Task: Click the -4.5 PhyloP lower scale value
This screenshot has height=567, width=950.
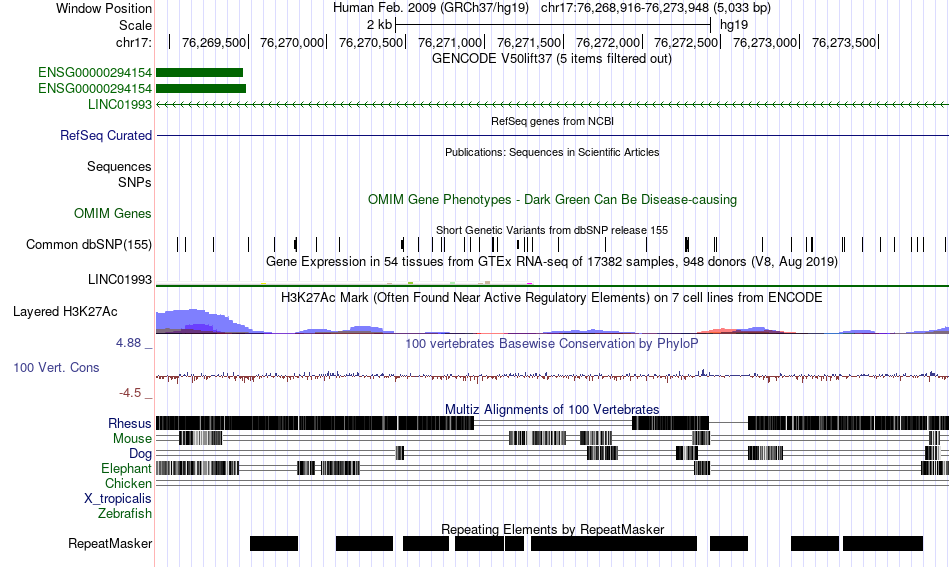Action: (x=130, y=393)
